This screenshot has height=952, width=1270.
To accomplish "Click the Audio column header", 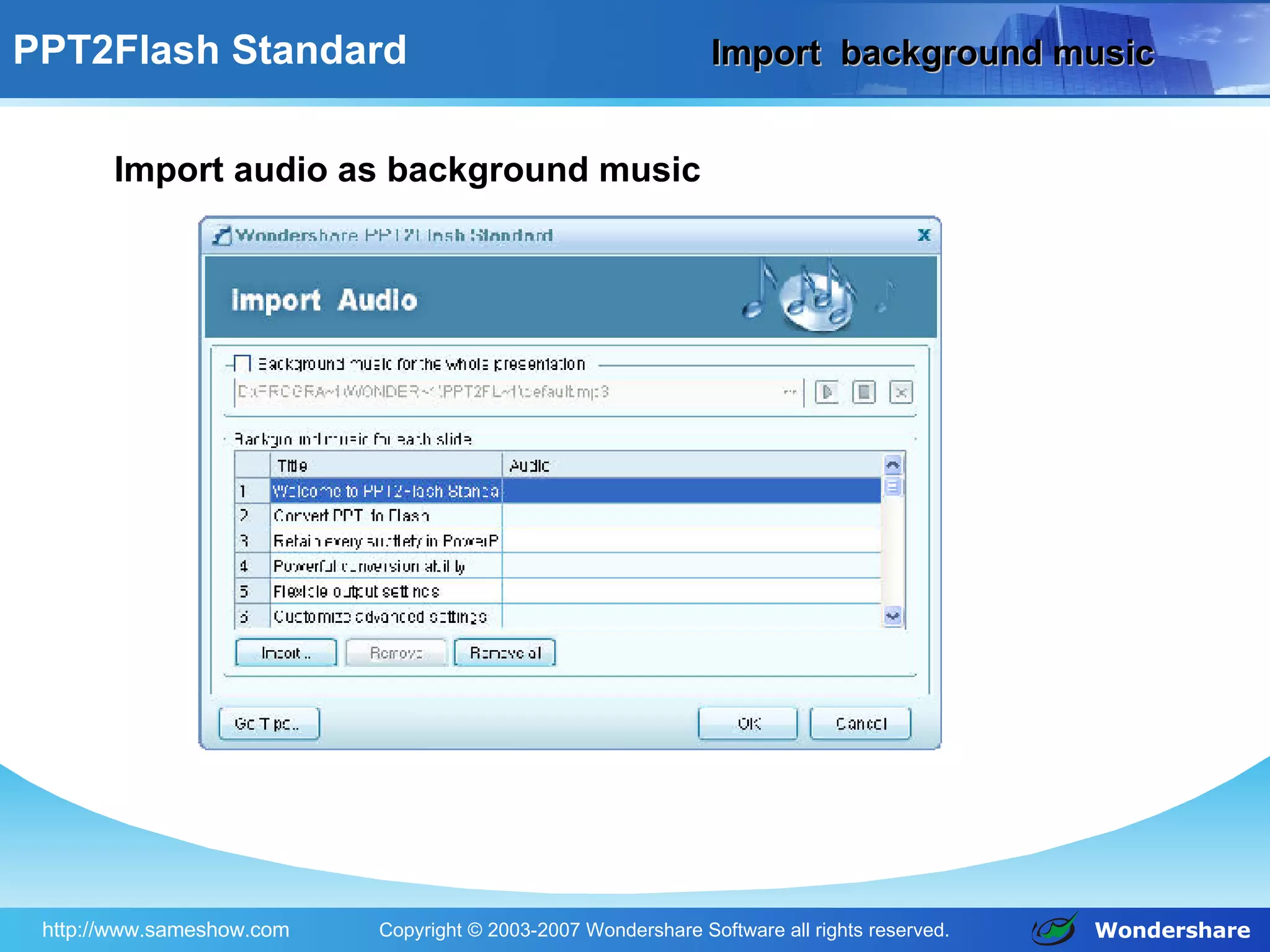I will (x=691, y=465).
